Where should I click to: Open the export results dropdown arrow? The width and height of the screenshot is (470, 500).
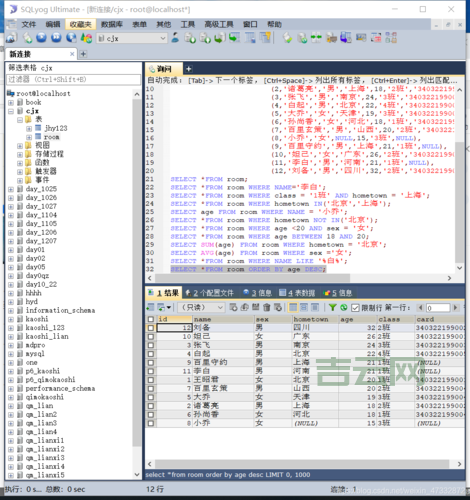(169, 307)
